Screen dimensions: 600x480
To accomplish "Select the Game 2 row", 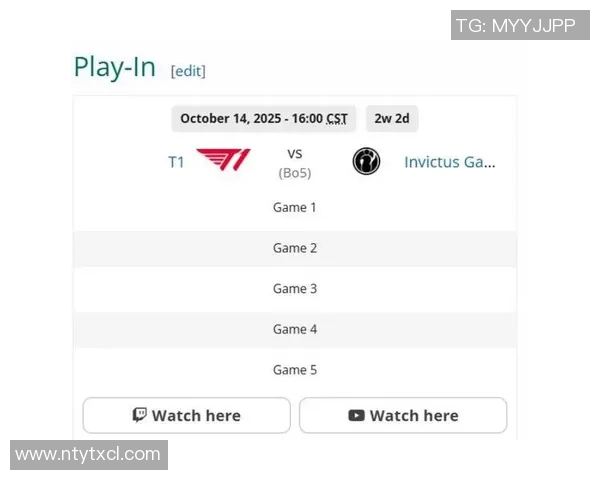I will tap(295, 248).
